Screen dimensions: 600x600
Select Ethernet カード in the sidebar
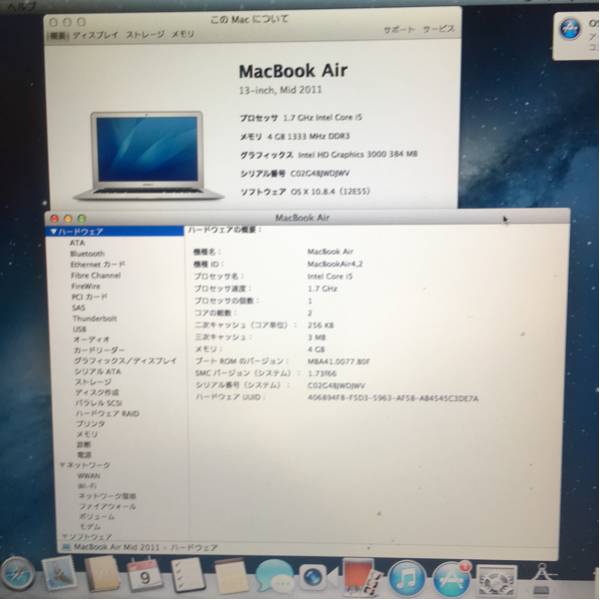[98, 264]
